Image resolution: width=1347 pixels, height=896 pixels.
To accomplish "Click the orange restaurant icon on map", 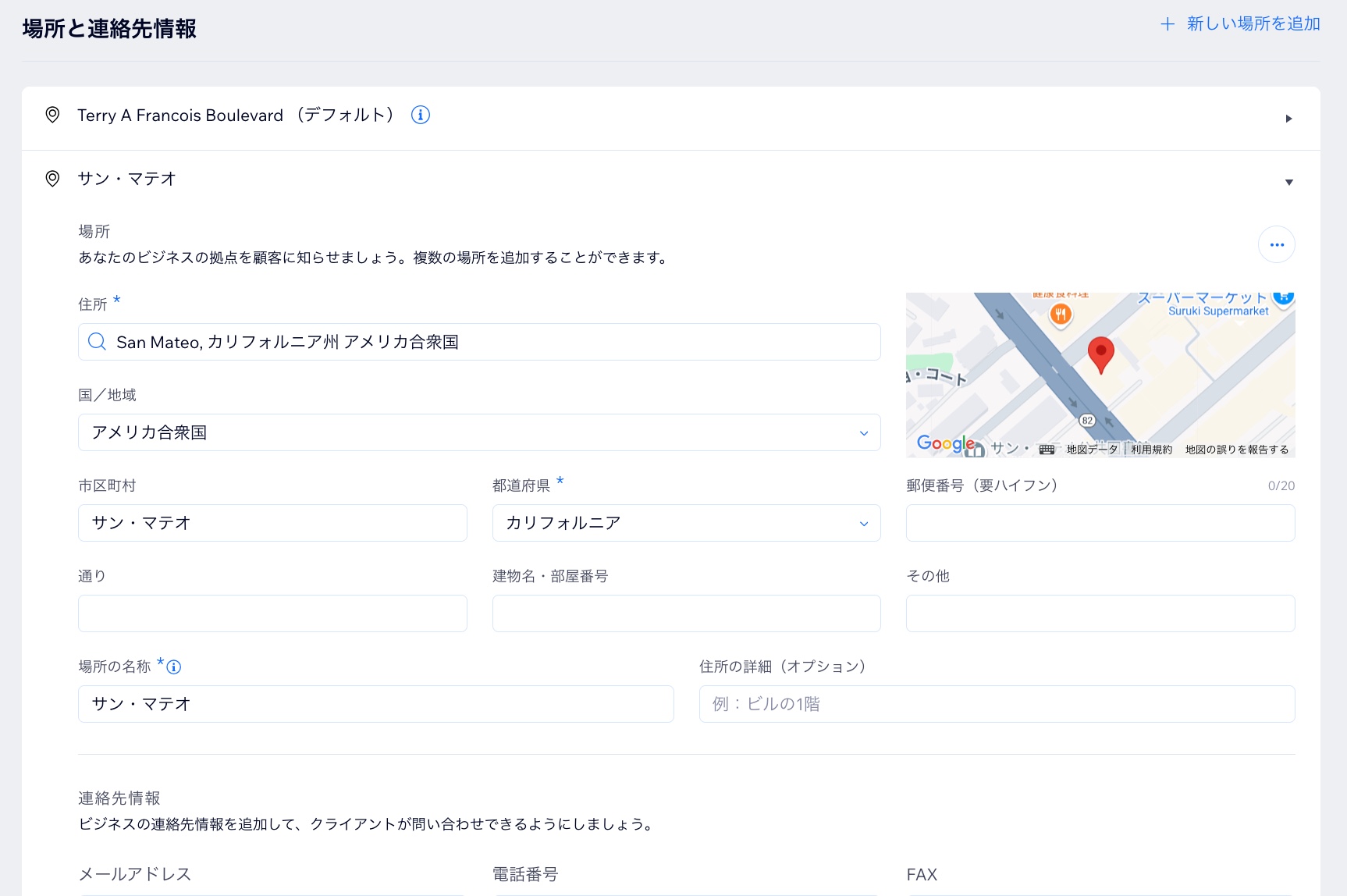I will (1060, 314).
